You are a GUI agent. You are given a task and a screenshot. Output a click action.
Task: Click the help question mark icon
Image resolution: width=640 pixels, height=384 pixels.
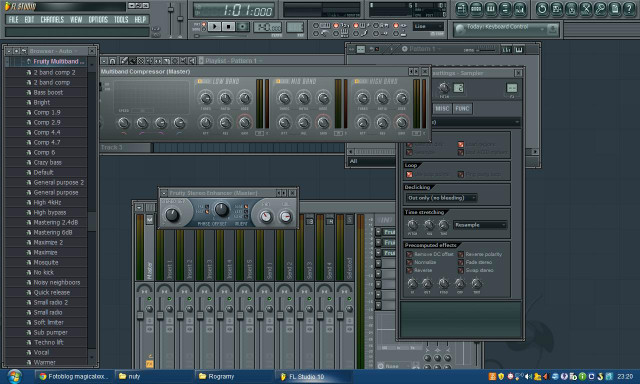(629, 9)
